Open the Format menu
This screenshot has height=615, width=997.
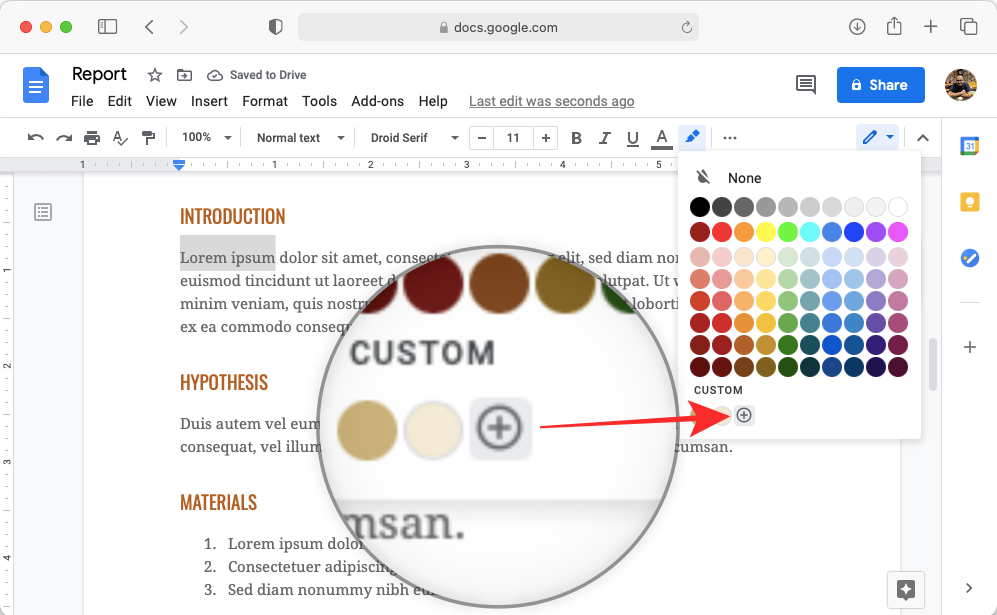(264, 101)
